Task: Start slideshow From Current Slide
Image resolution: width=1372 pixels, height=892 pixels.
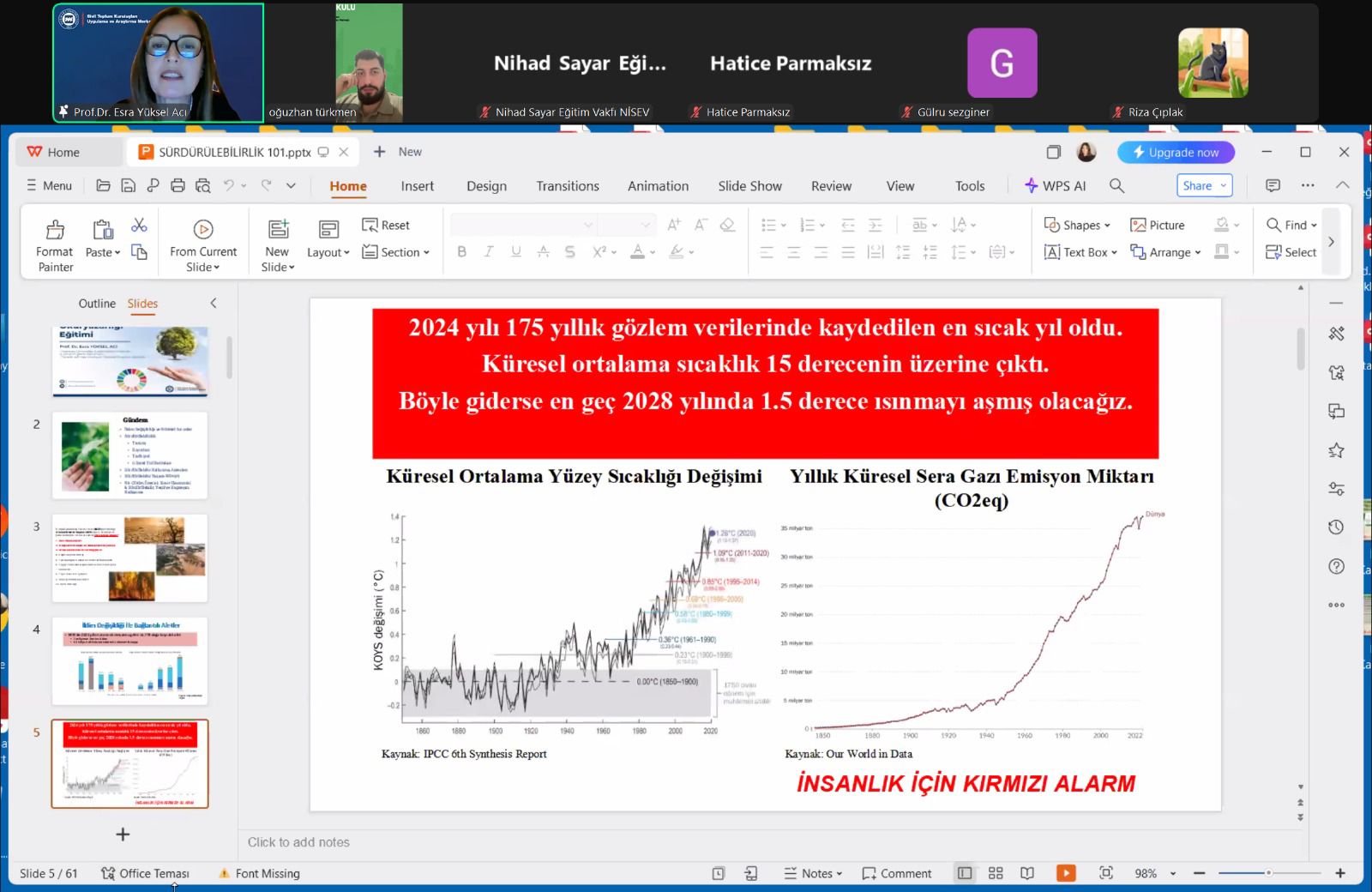Action: [x=203, y=244]
